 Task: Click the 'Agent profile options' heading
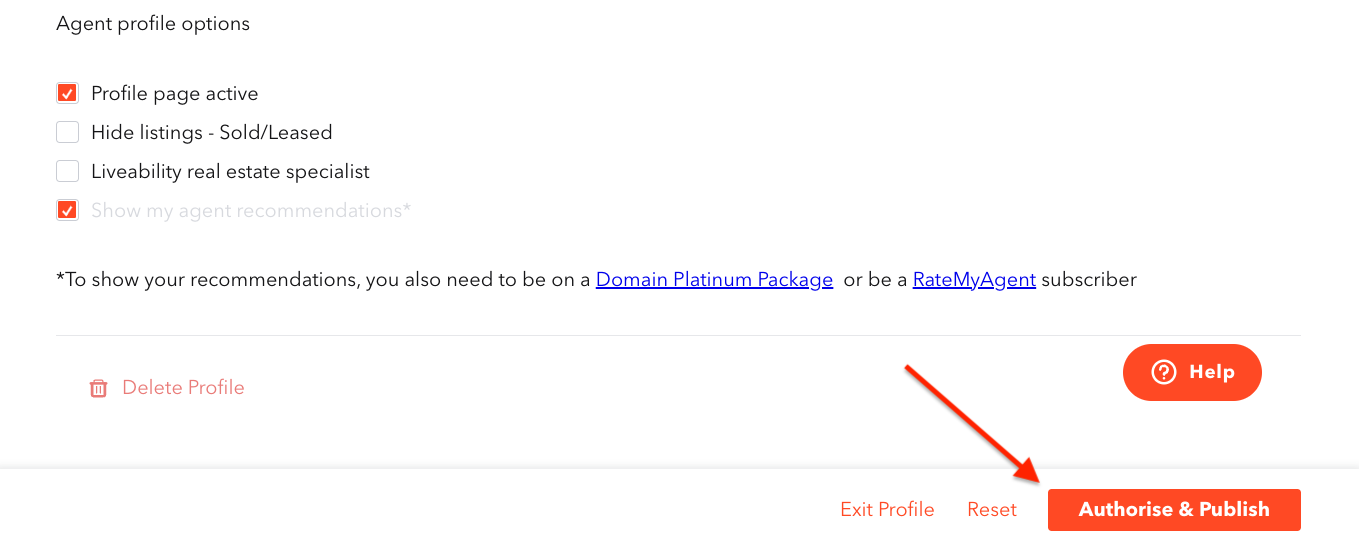pos(153,23)
